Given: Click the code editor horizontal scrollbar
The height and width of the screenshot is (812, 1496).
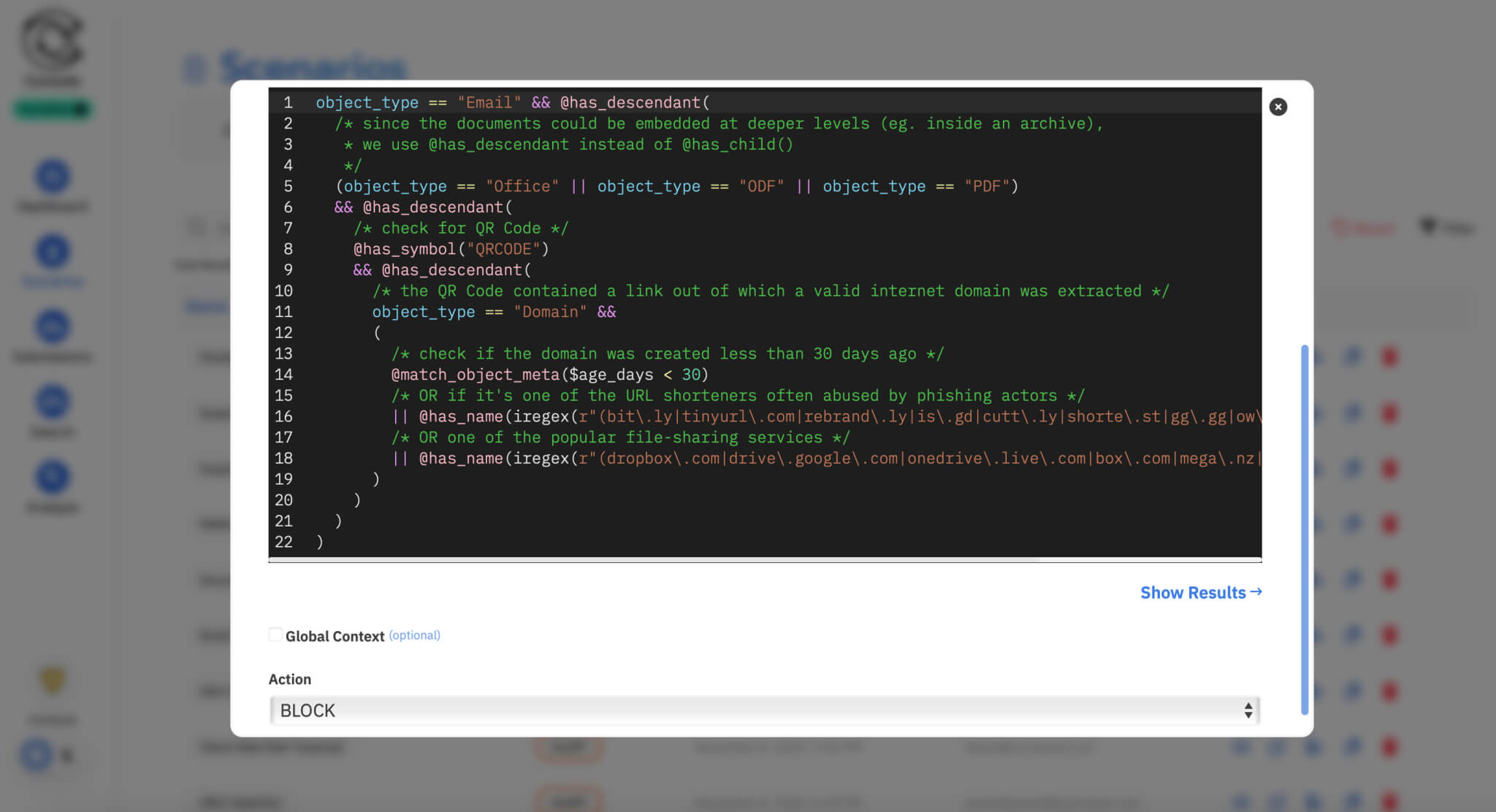Looking at the screenshot, I should coord(654,560).
